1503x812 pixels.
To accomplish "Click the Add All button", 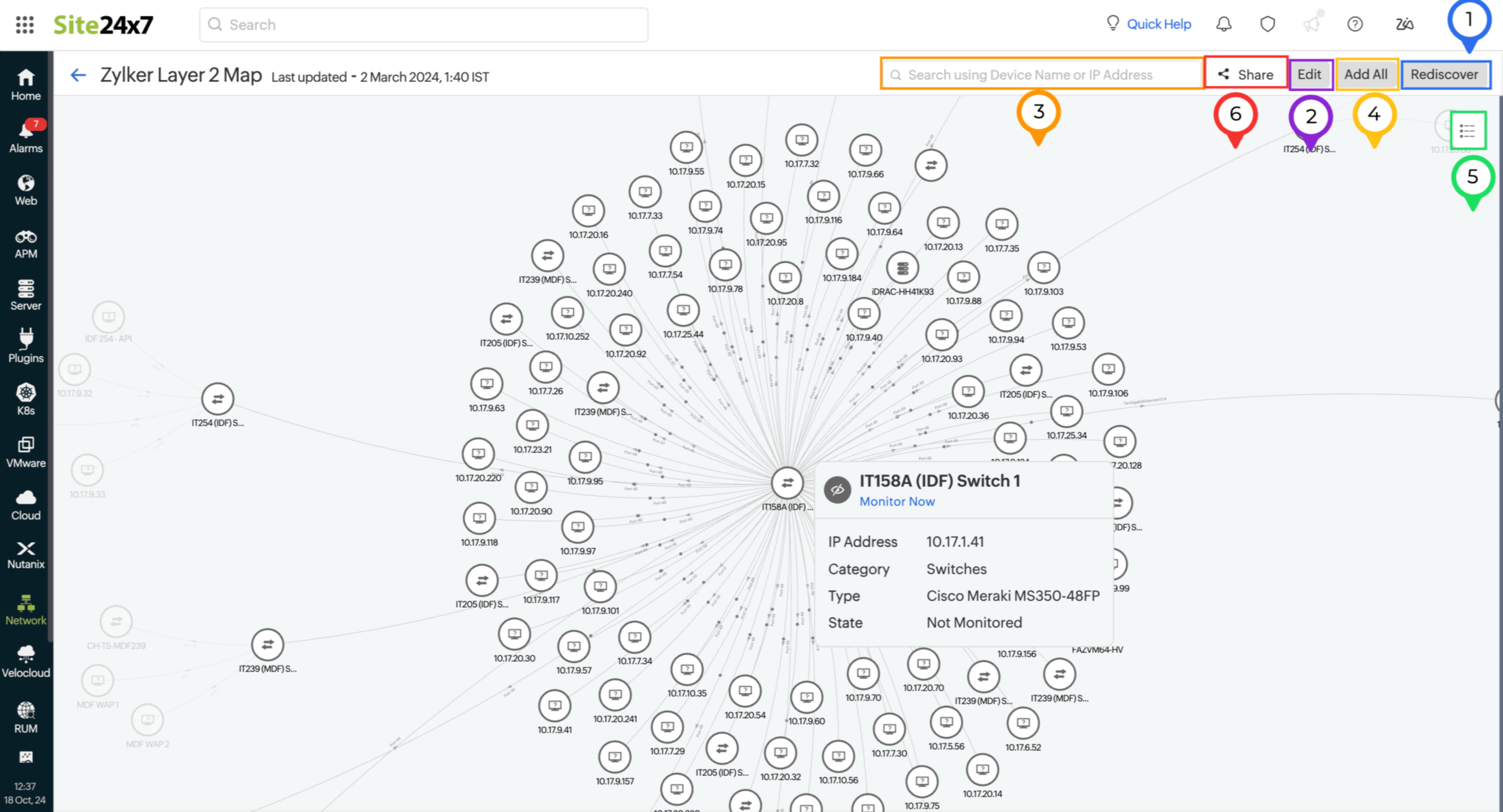I will [x=1365, y=74].
